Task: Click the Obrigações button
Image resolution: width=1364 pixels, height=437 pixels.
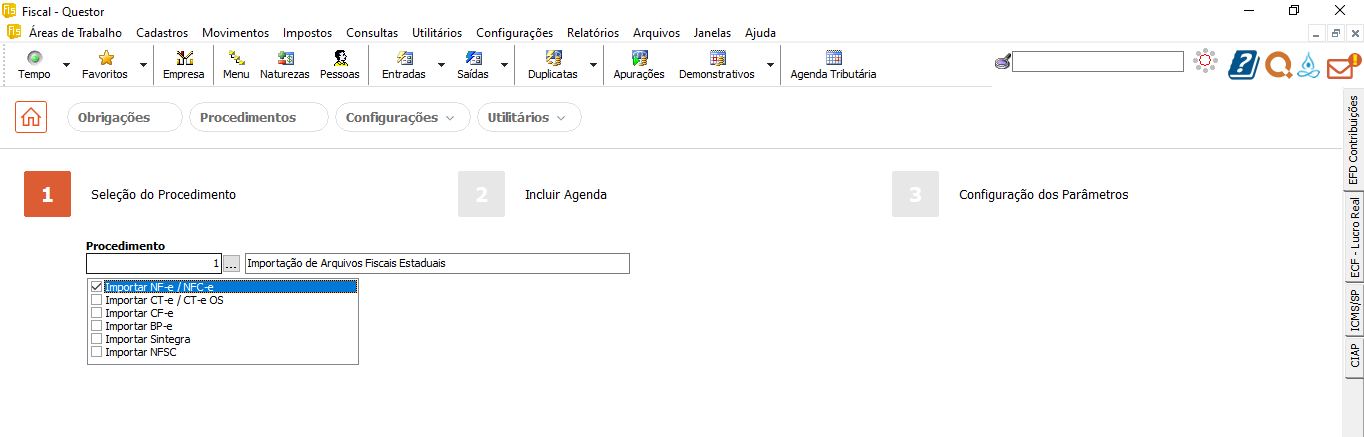Action: [x=124, y=117]
